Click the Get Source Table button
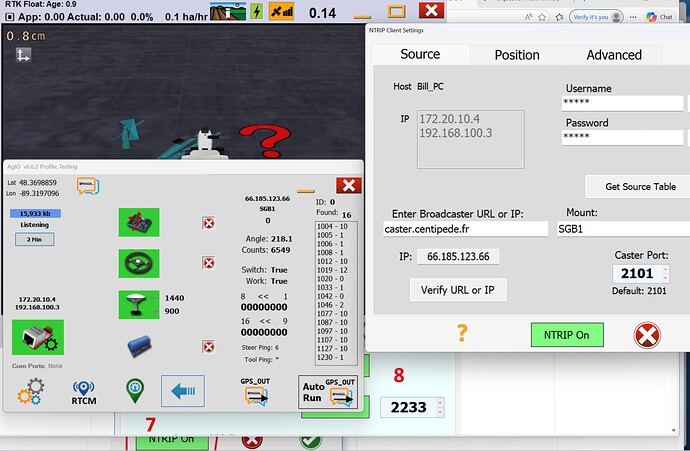 point(639,187)
